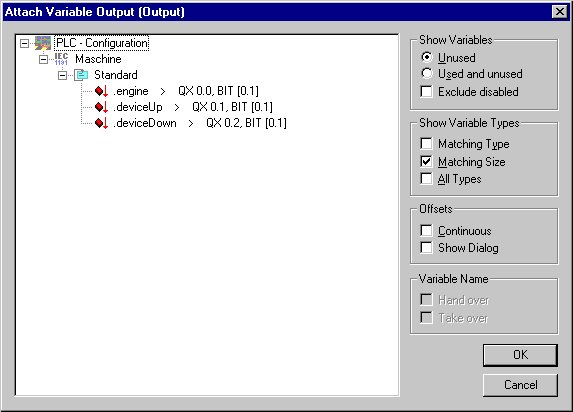Screen dimensions: 573x412
Task: Select the Unused radio button
Action: 426,57
